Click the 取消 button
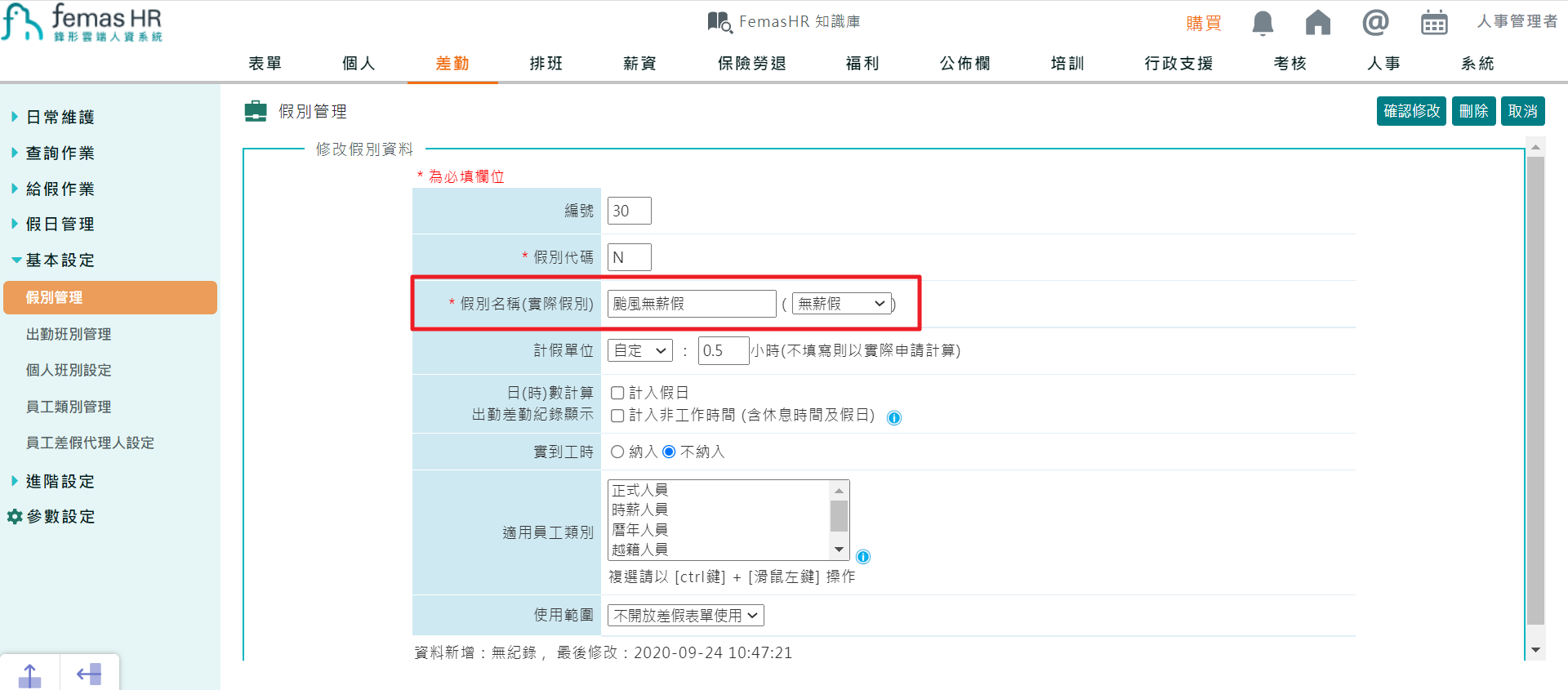The width and height of the screenshot is (1568, 690). [x=1523, y=111]
